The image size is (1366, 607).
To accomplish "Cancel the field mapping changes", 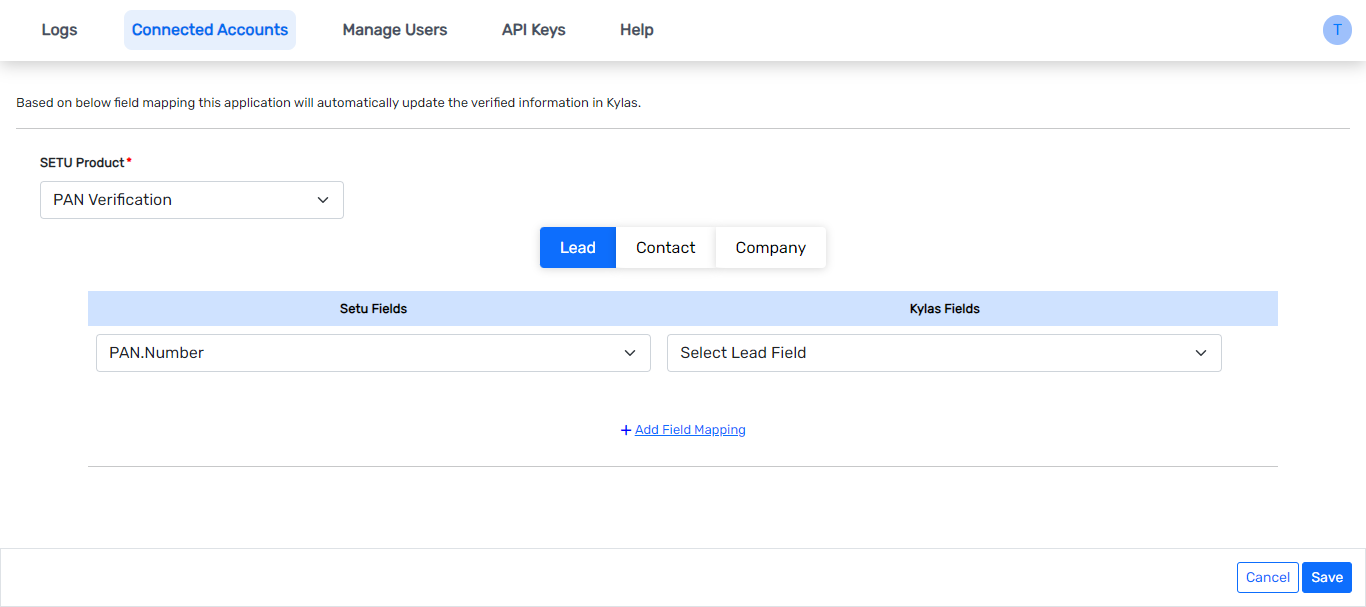I will click(1268, 577).
